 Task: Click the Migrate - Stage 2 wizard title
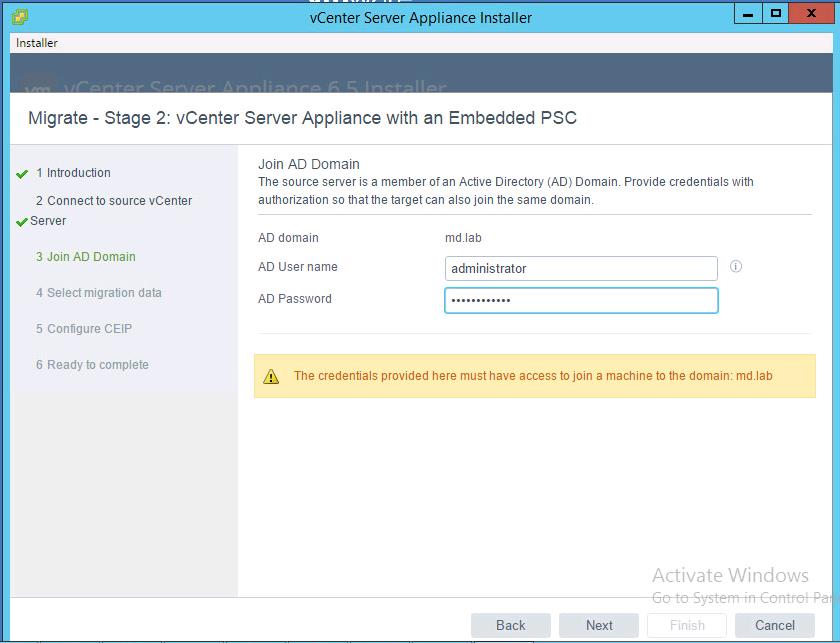[302, 117]
